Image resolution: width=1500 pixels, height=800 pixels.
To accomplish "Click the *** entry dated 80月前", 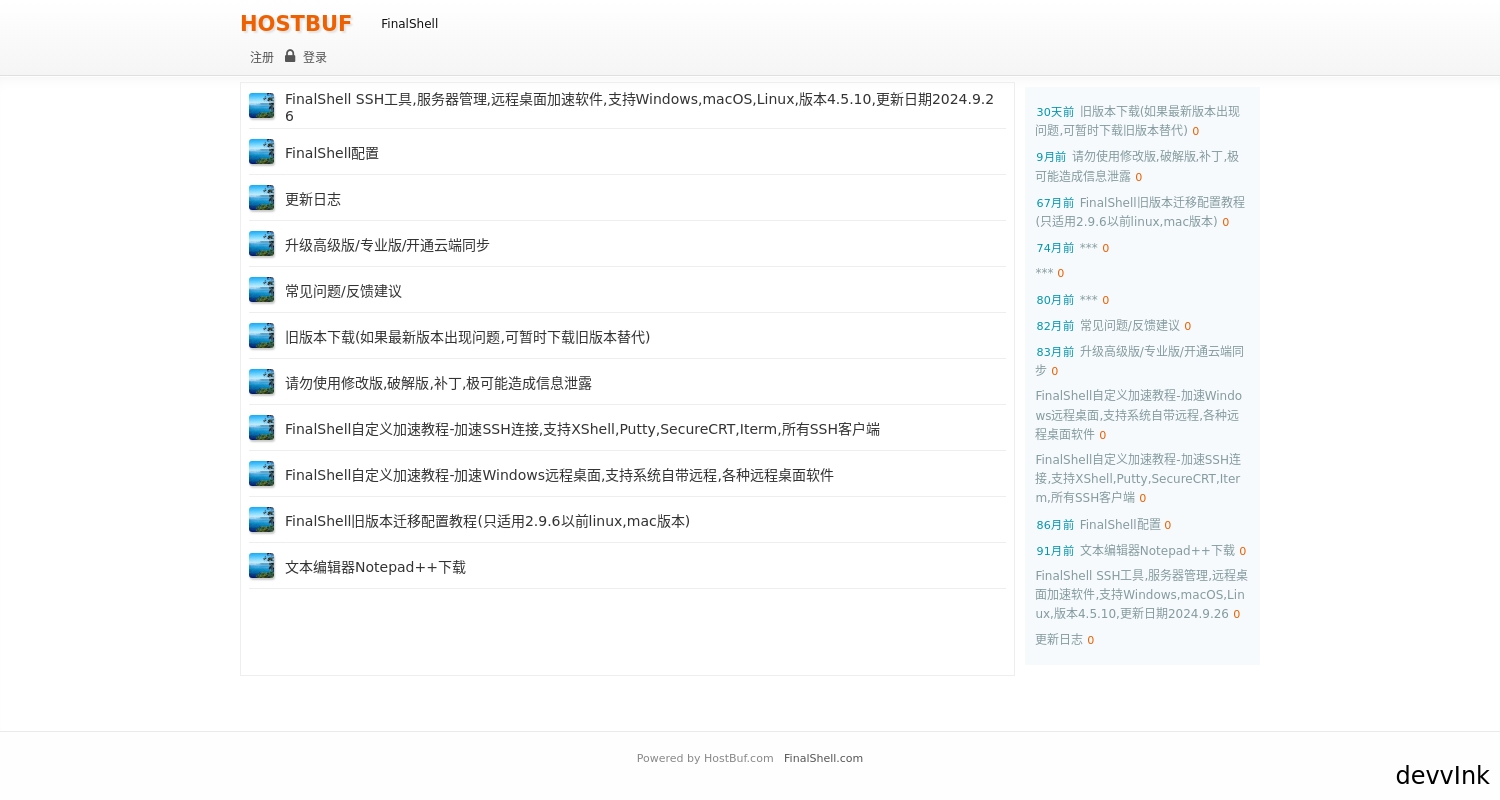I will click(x=1088, y=300).
